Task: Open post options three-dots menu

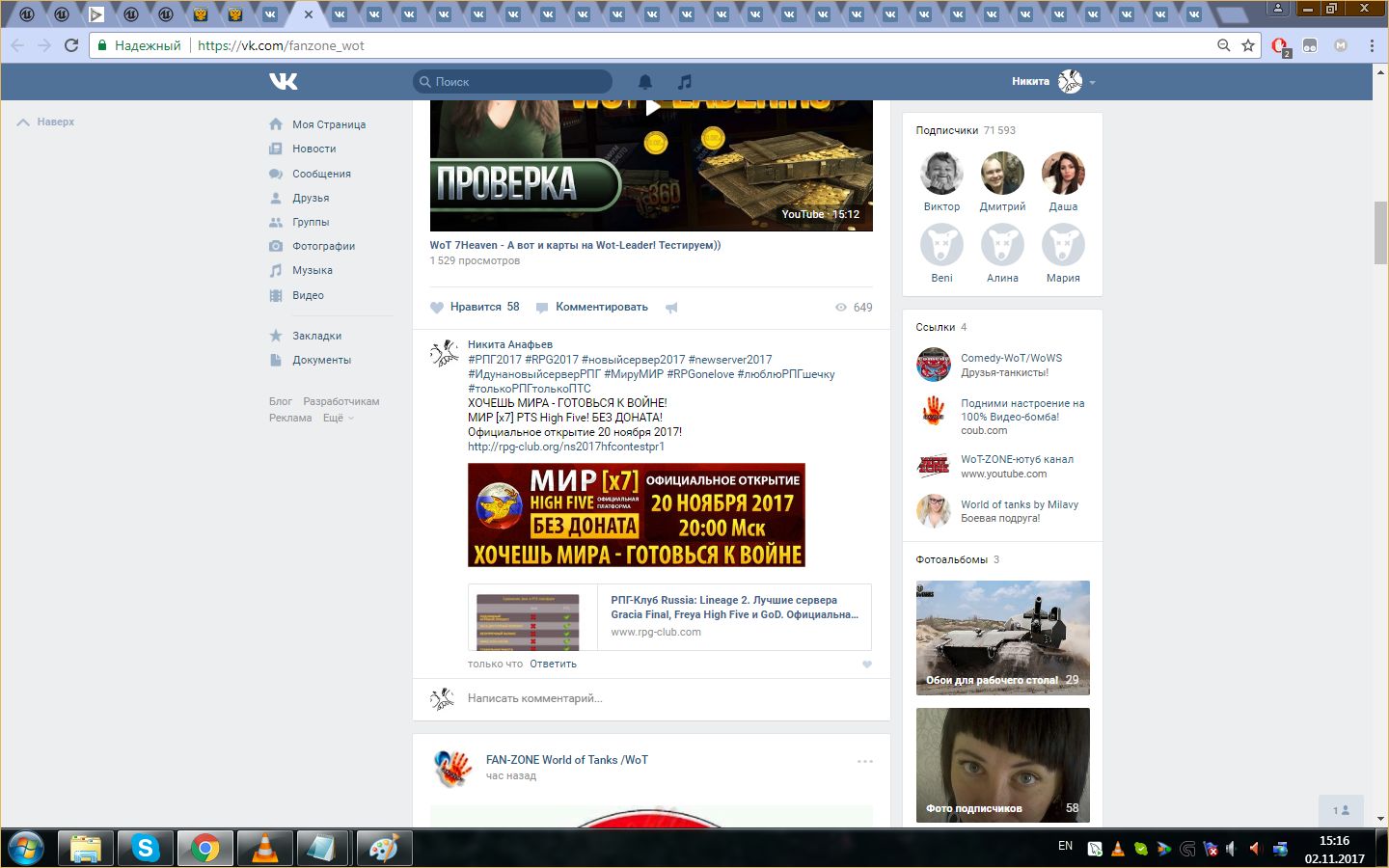Action: (x=865, y=762)
